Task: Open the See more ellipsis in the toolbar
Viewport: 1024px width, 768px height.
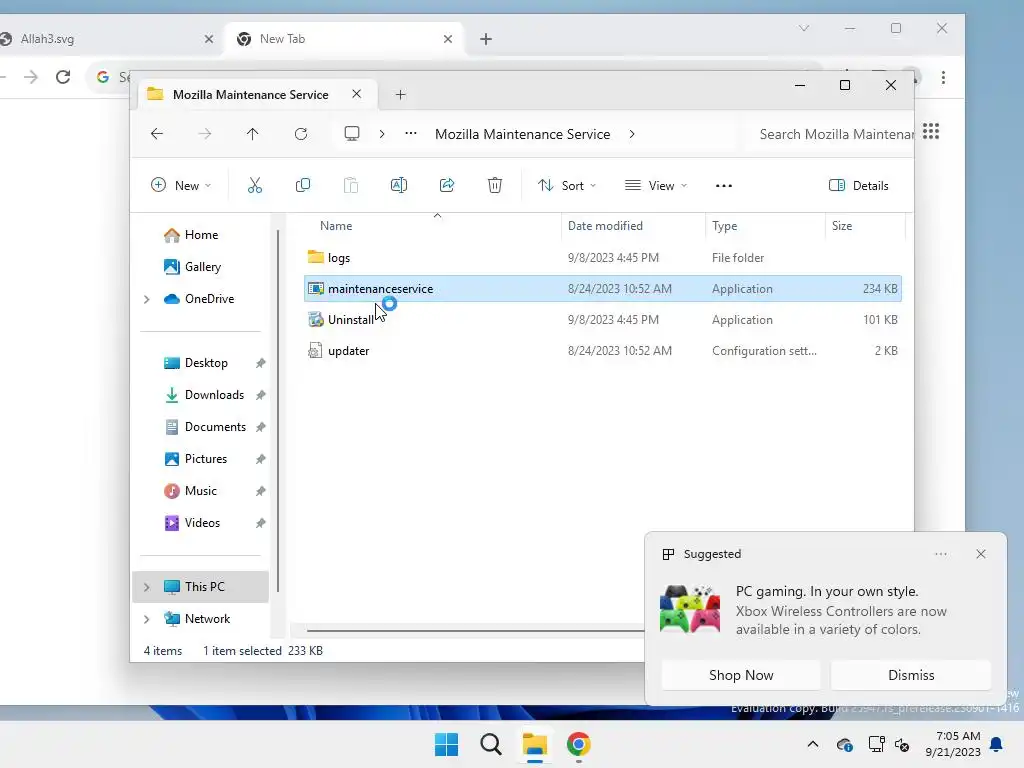Action: point(724,186)
